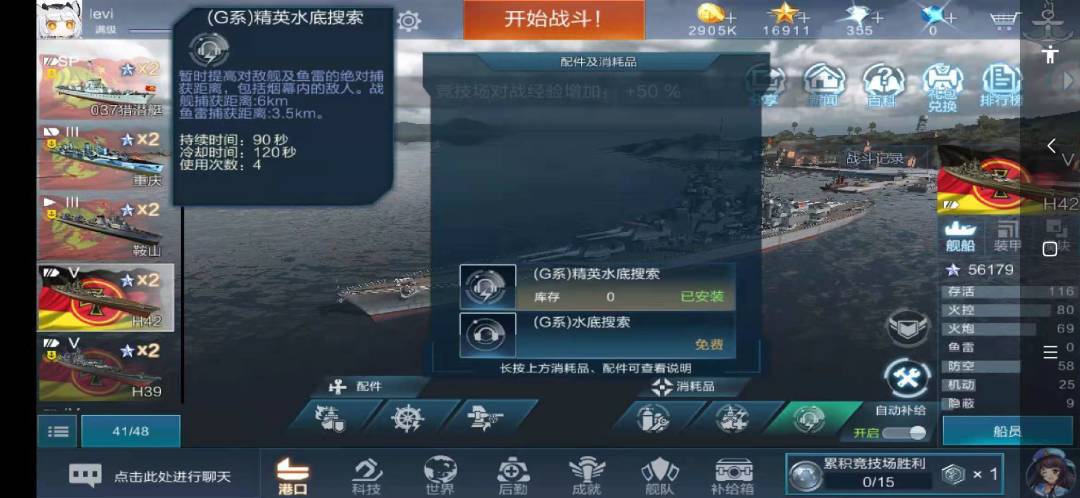Start battle with the 开始战斗 button
Viewport: 1080px width, 498px height.
[x=554, y=19]
